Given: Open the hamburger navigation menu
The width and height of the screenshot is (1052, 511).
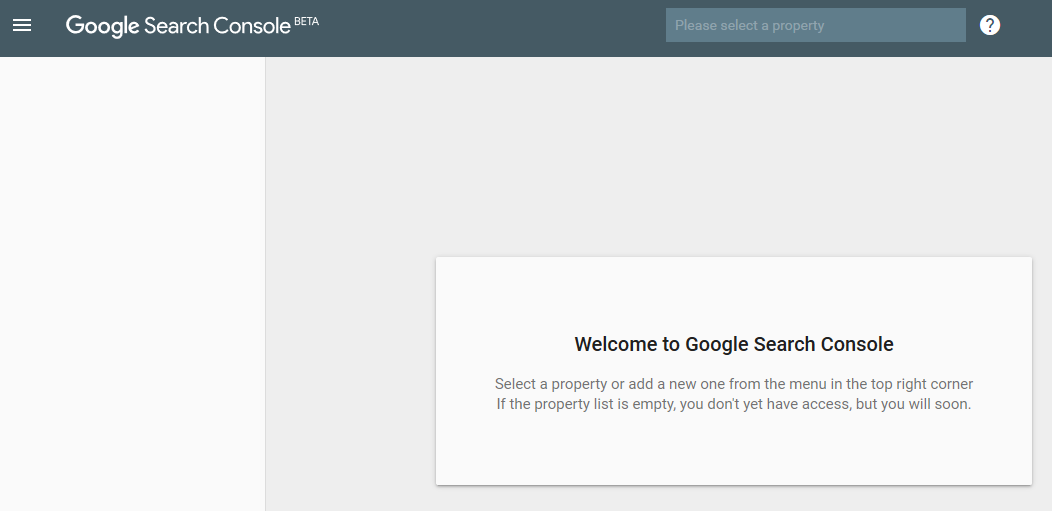Looking at the screenshot, I should pyautogui.click(x=22, y=25).
